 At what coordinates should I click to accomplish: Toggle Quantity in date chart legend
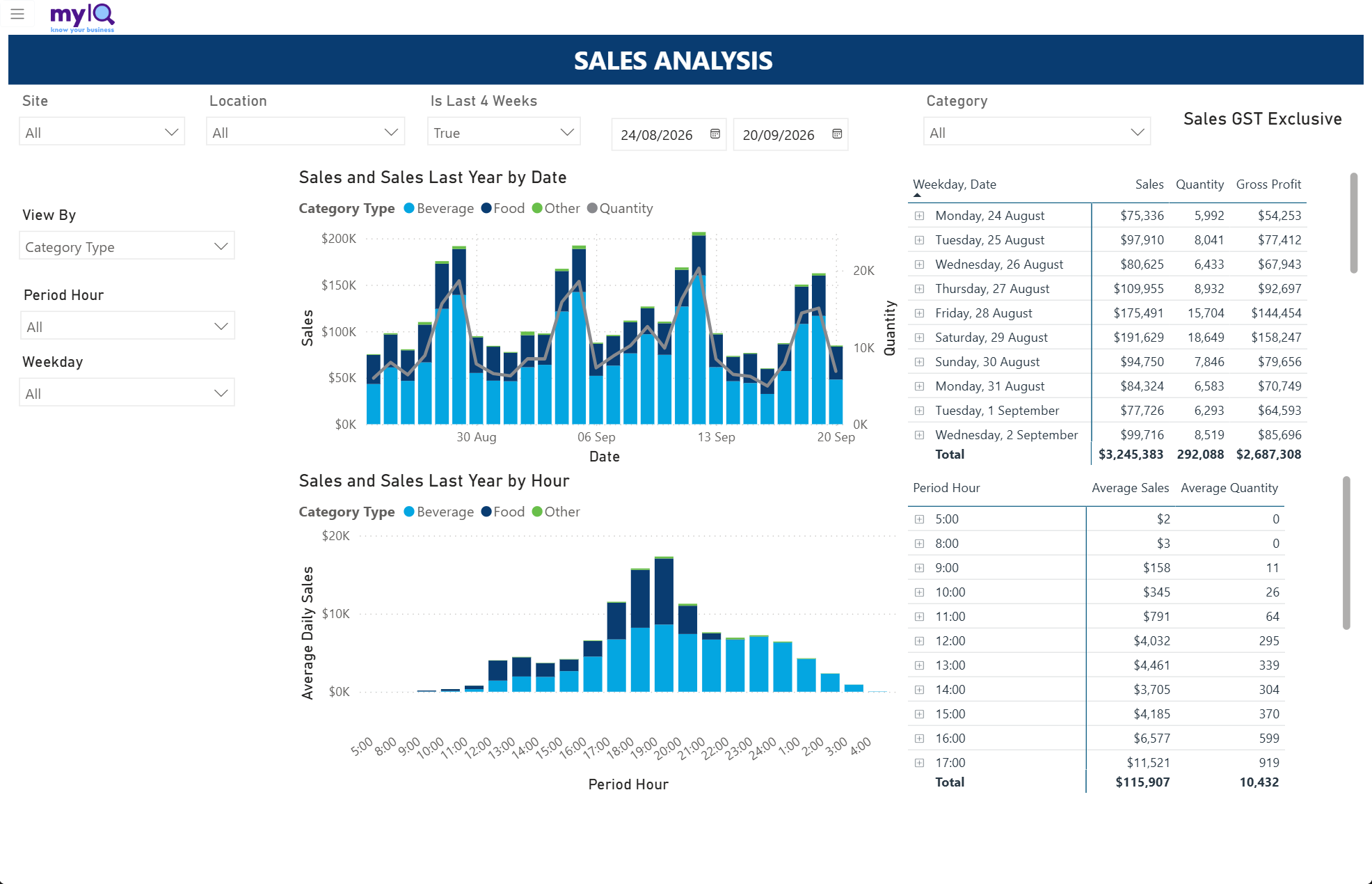coord(620,208)
